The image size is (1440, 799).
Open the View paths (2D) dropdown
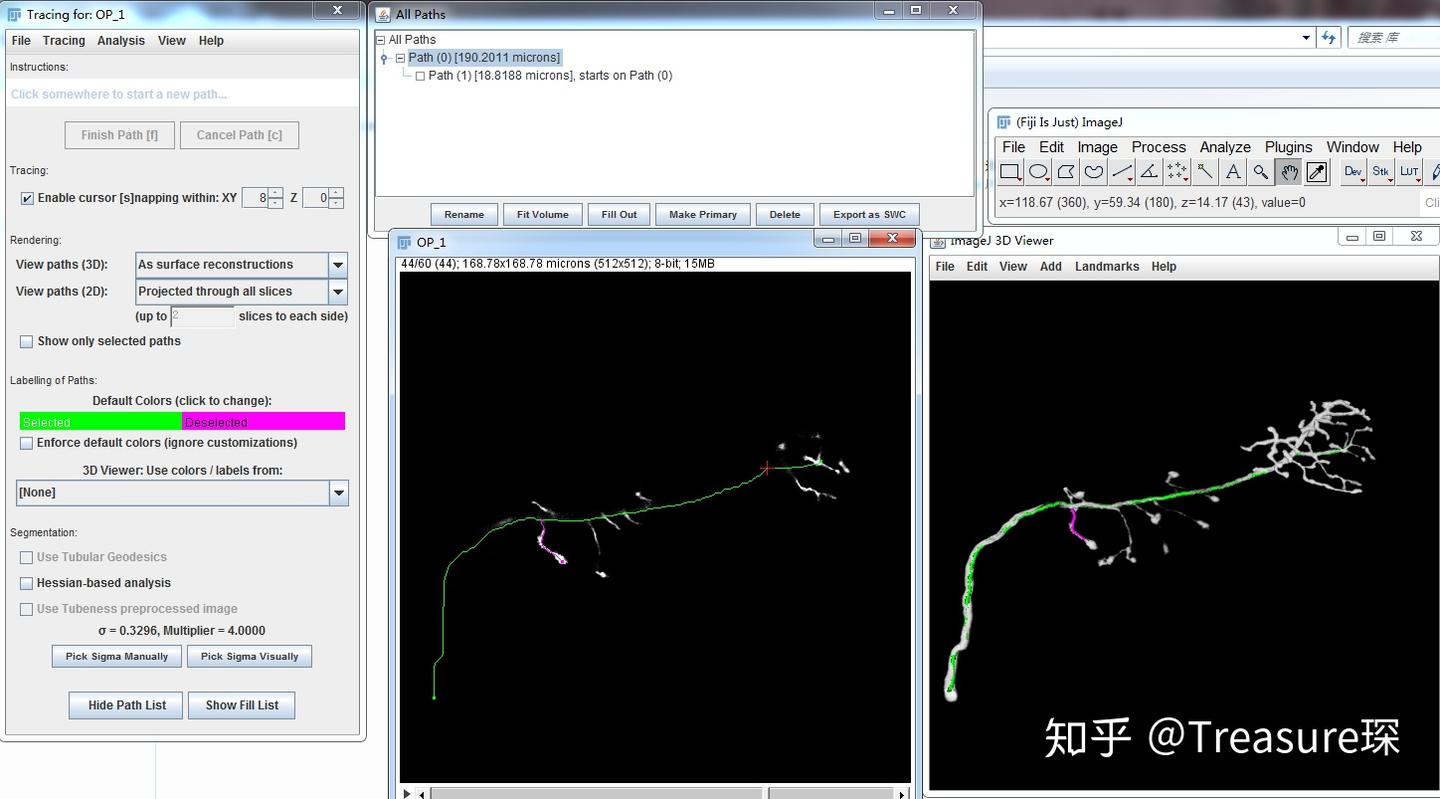pyautogui.click(x=337, y=291)
